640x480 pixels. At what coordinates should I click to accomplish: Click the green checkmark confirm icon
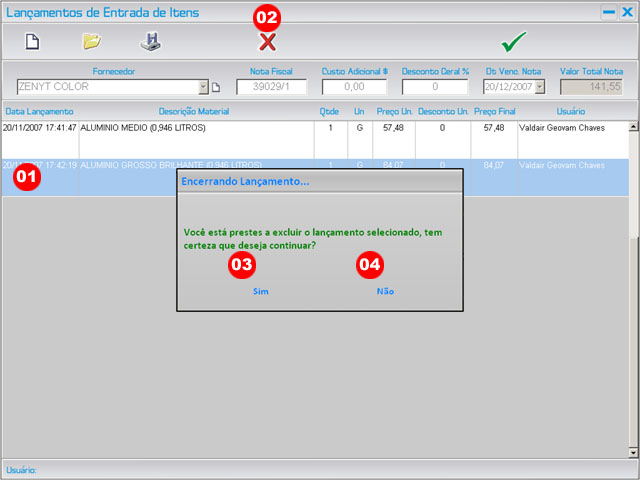[x=514, y=42]
